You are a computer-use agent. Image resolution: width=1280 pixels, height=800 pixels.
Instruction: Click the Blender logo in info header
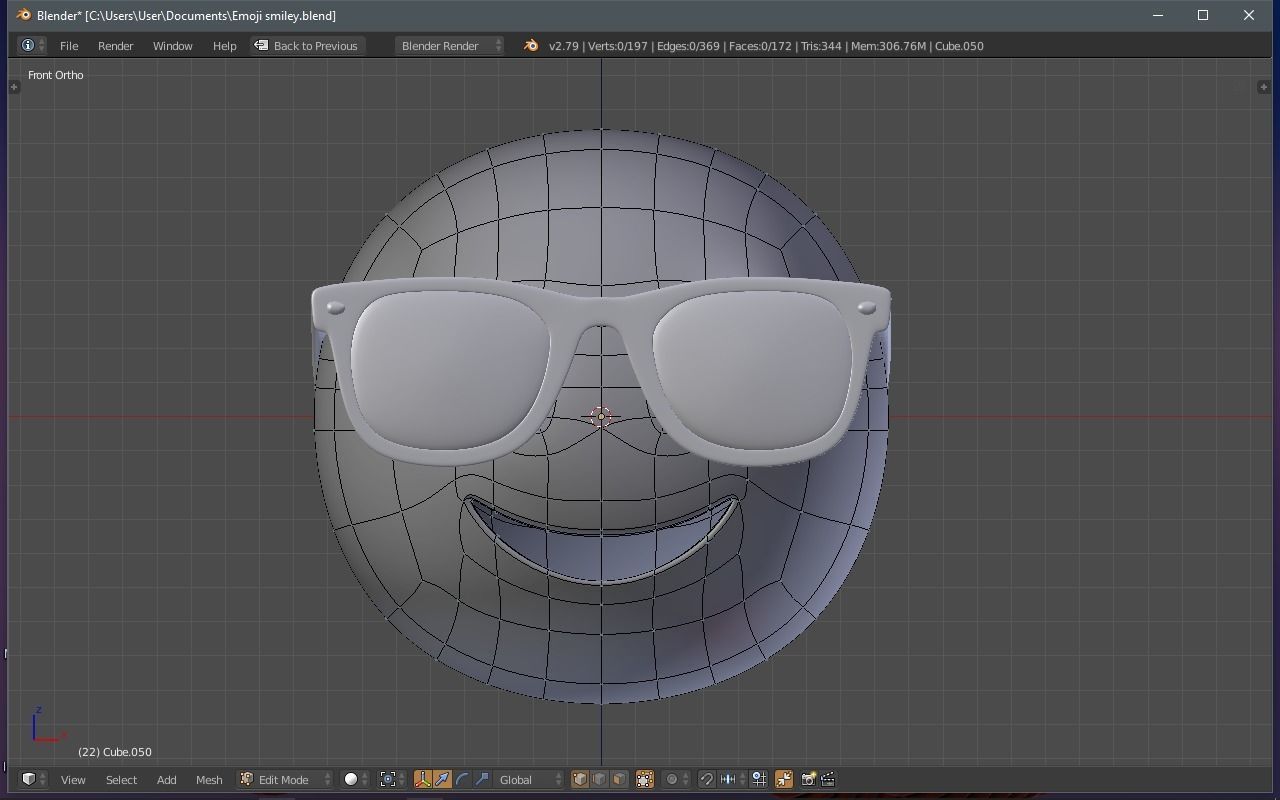(x=531, y=46)
